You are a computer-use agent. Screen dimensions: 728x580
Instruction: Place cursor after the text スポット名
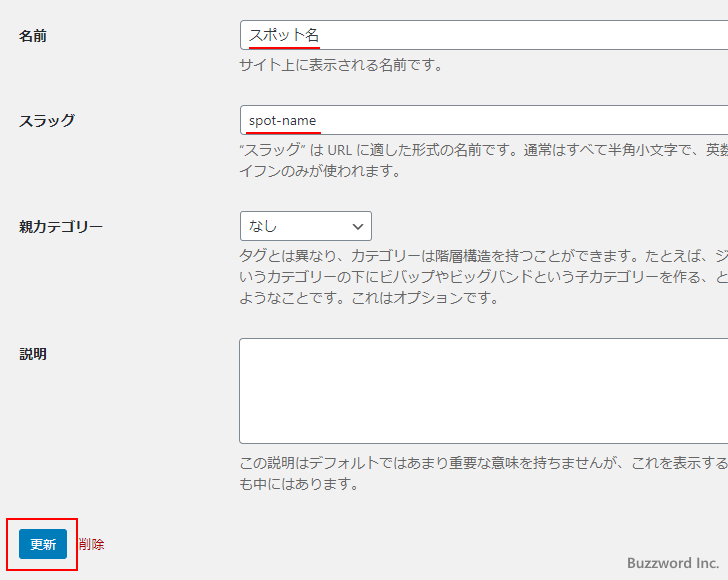[x=322, y=35]
